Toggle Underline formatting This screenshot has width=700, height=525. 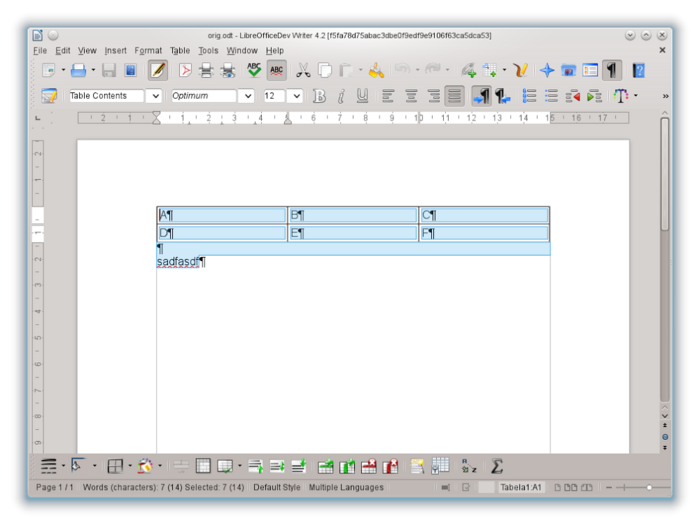pyautogui.click(x=362, y=96)
